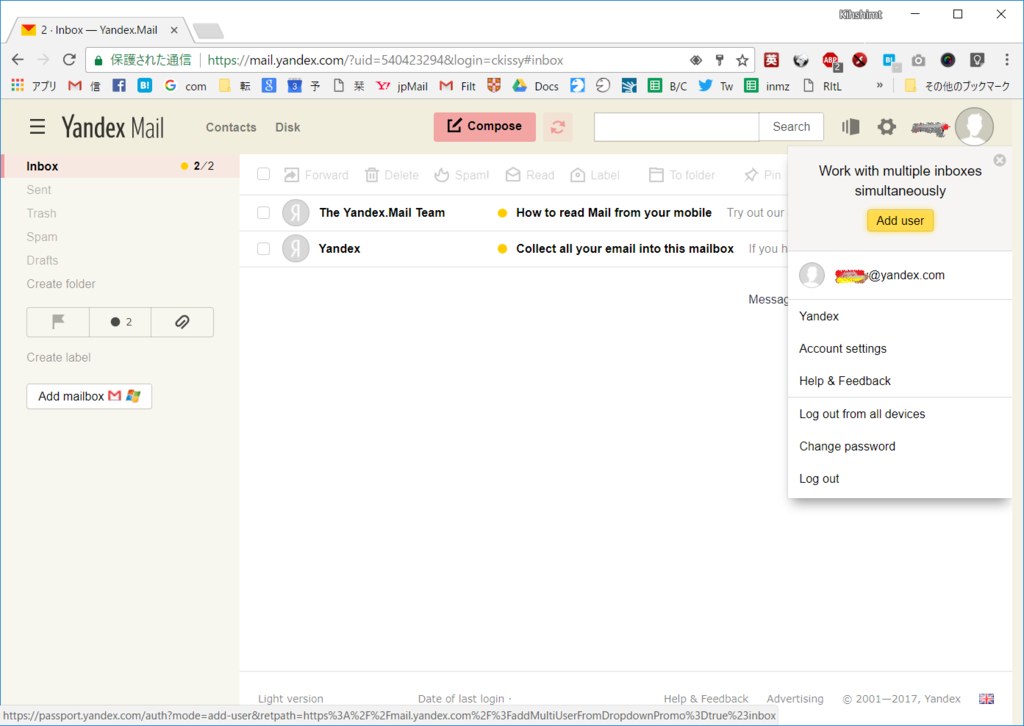Open the Facebook bookmark icon
This screenshot has height=726, width=1024.
[x=119, y=86]
